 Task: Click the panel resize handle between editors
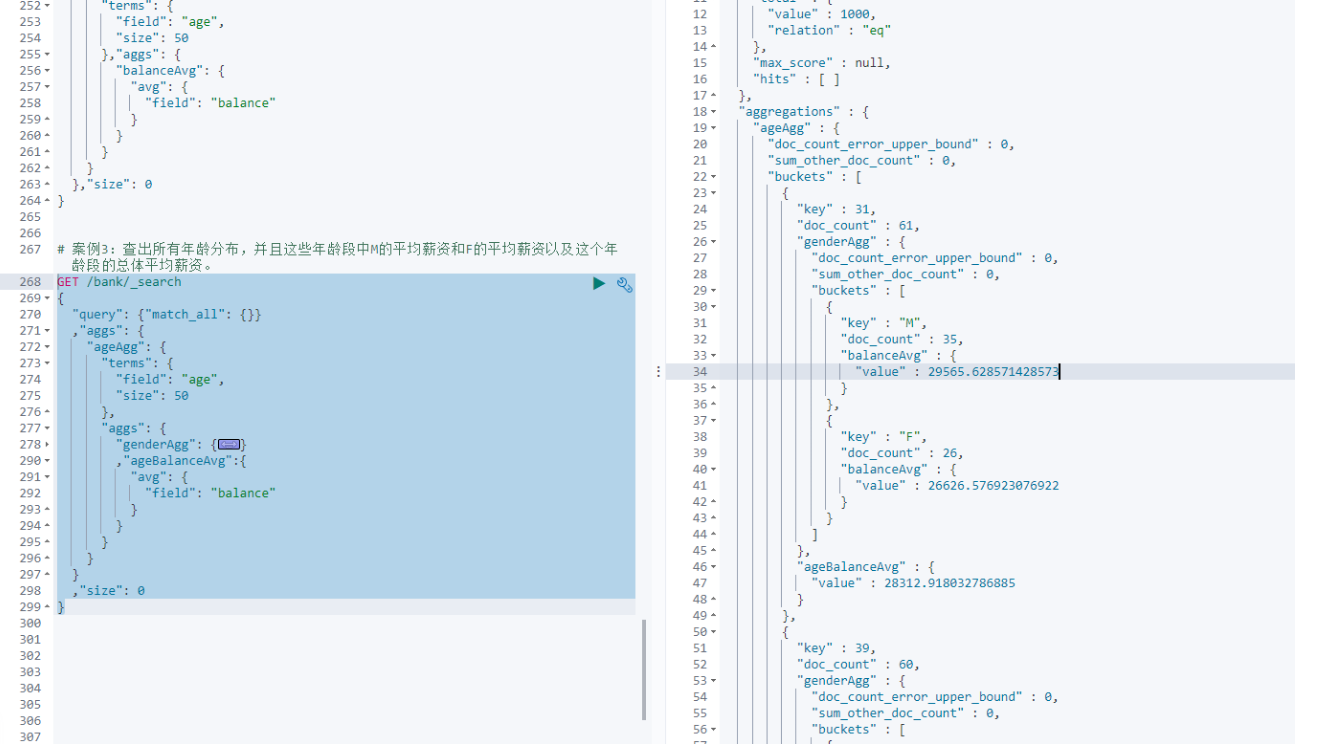(x=657, y=371)
